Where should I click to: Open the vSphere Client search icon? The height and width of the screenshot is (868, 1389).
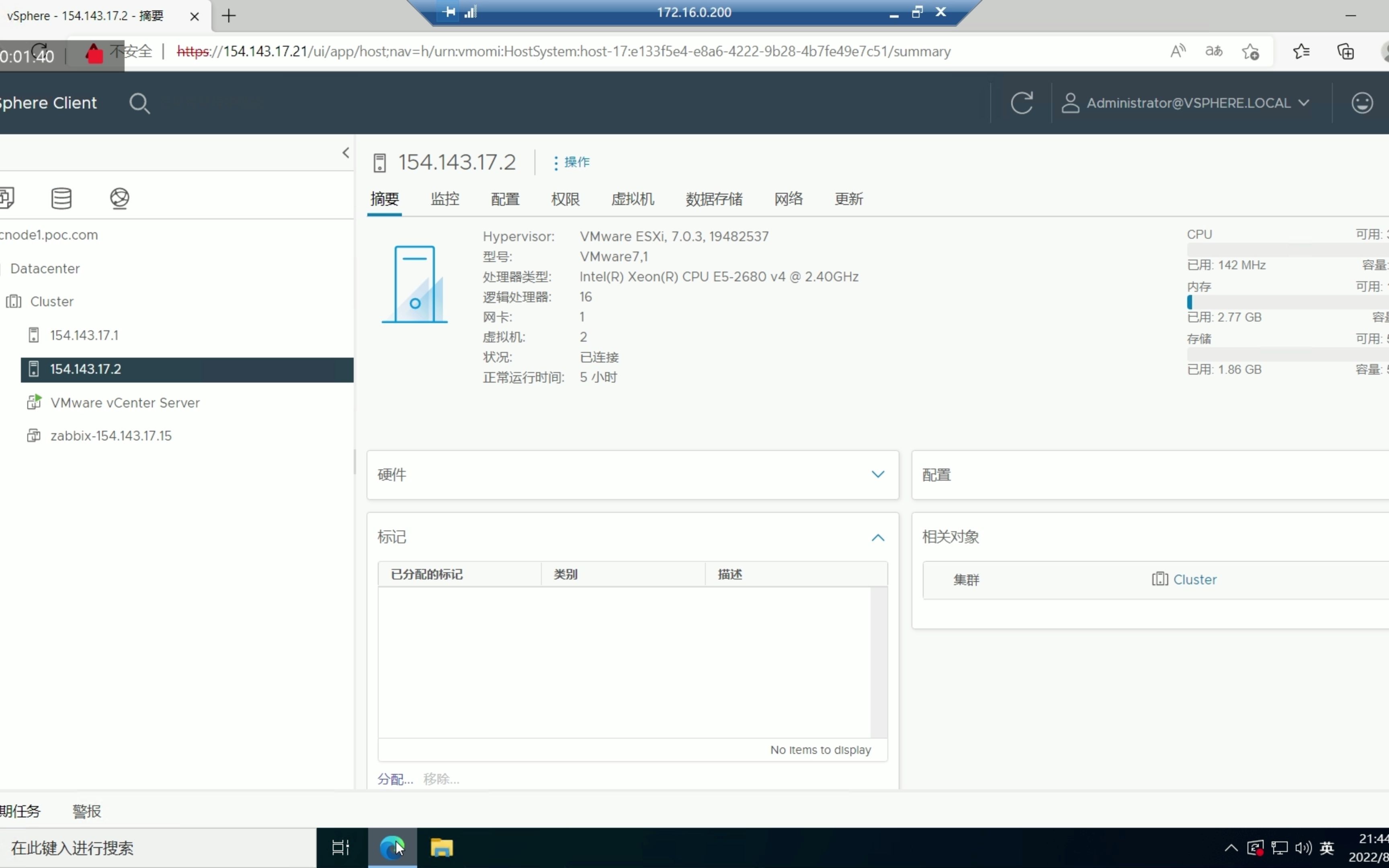[139, 103]
